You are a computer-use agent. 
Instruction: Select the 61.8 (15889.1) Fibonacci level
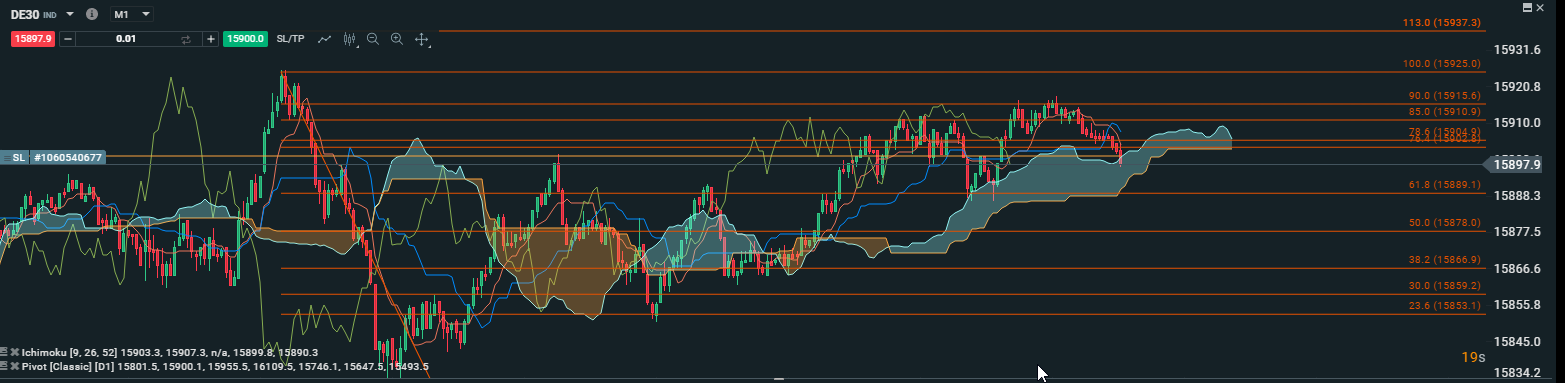point(1444,185)
